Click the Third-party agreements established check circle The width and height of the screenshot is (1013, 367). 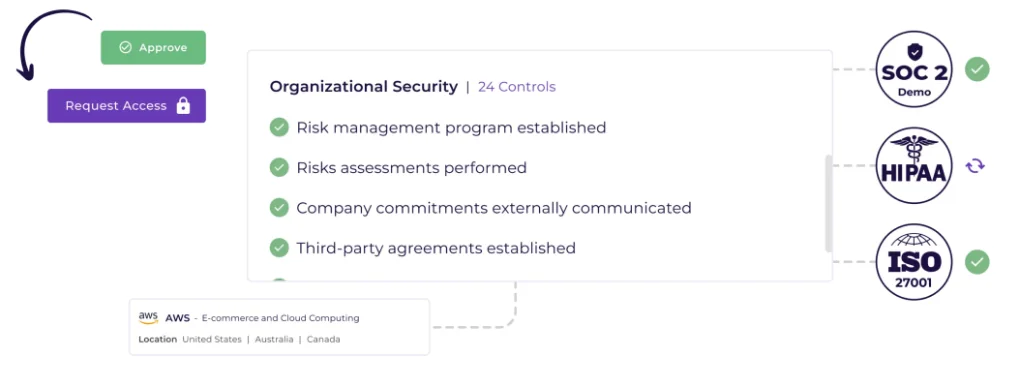[x=279, y=247]
